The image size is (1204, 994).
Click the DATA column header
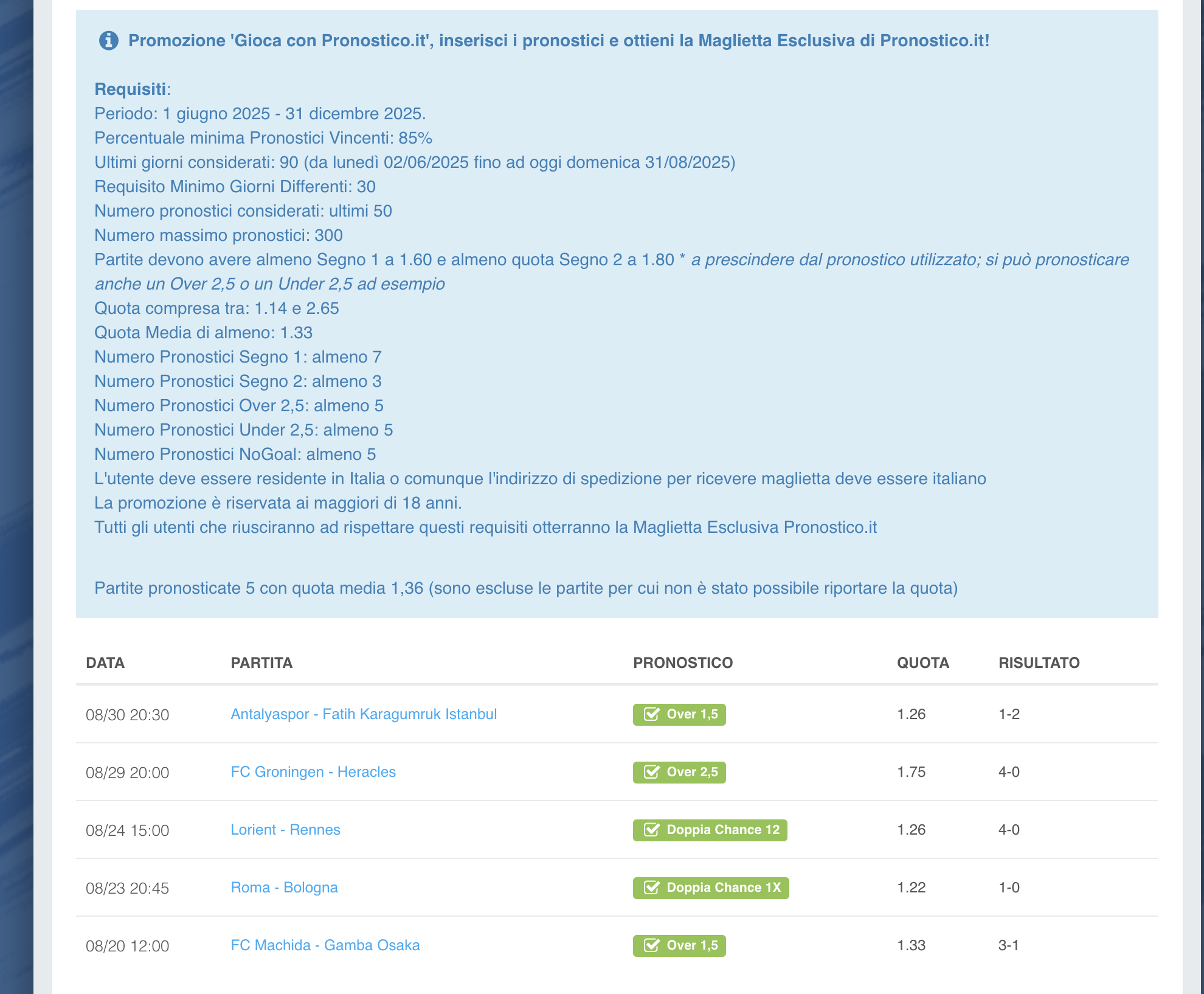coord(105,662)
